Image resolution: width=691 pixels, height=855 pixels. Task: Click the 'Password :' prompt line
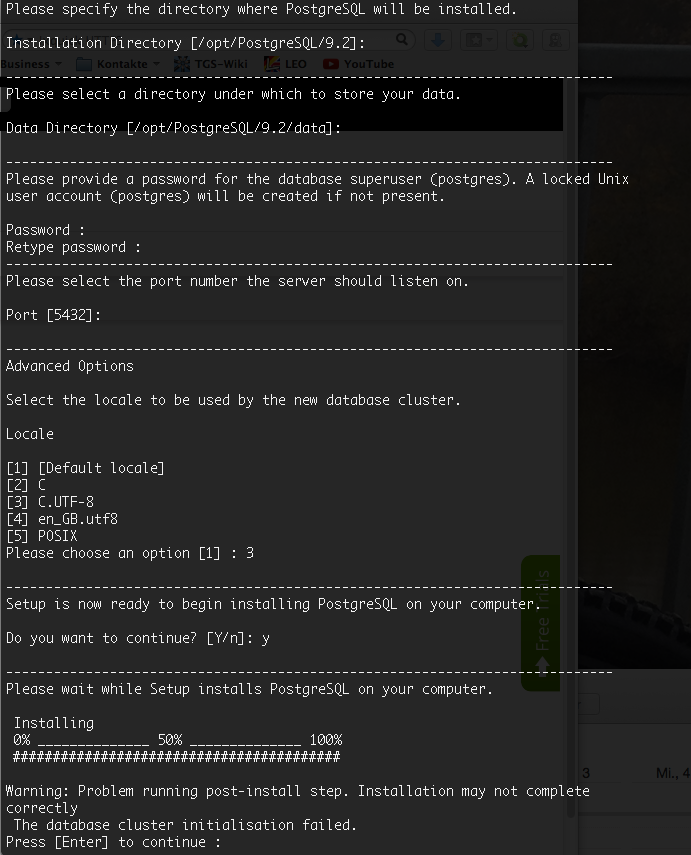[45, 230]
